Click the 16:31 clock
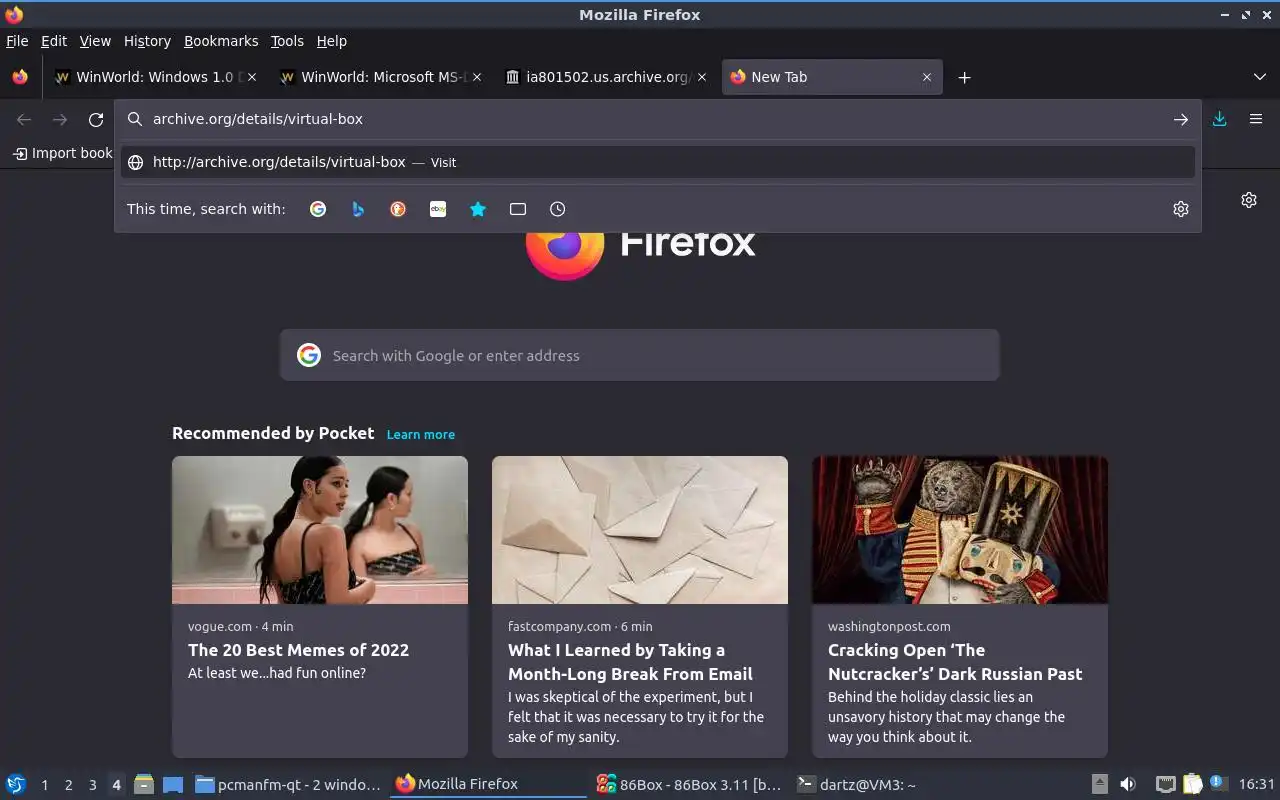The height and width of the screenshot is (800, 1280). point(1257,784)
